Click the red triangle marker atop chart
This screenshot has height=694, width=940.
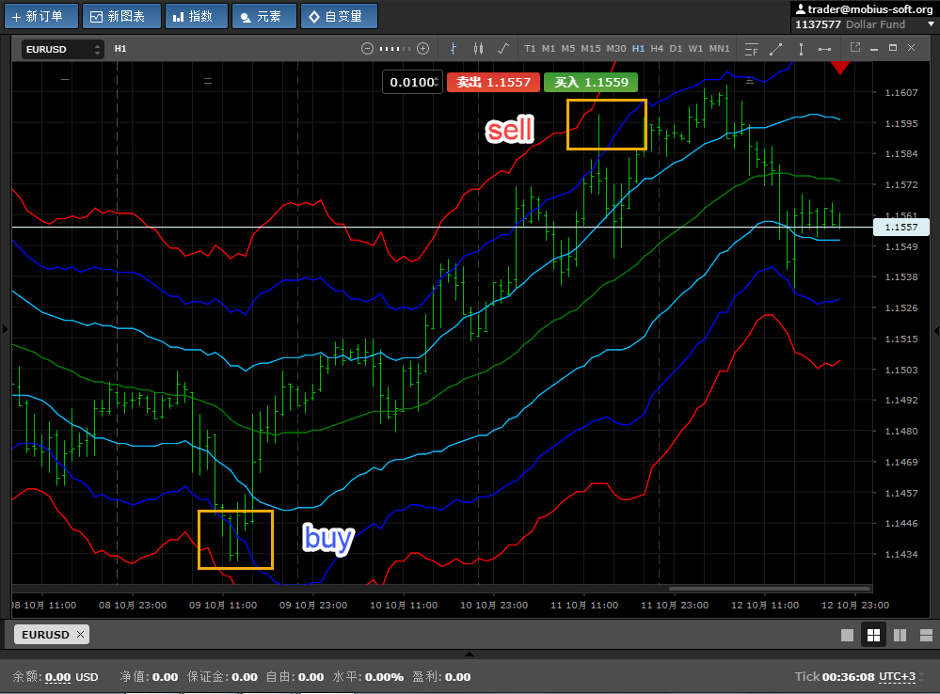pyautogui.click(x=840, y=68)
